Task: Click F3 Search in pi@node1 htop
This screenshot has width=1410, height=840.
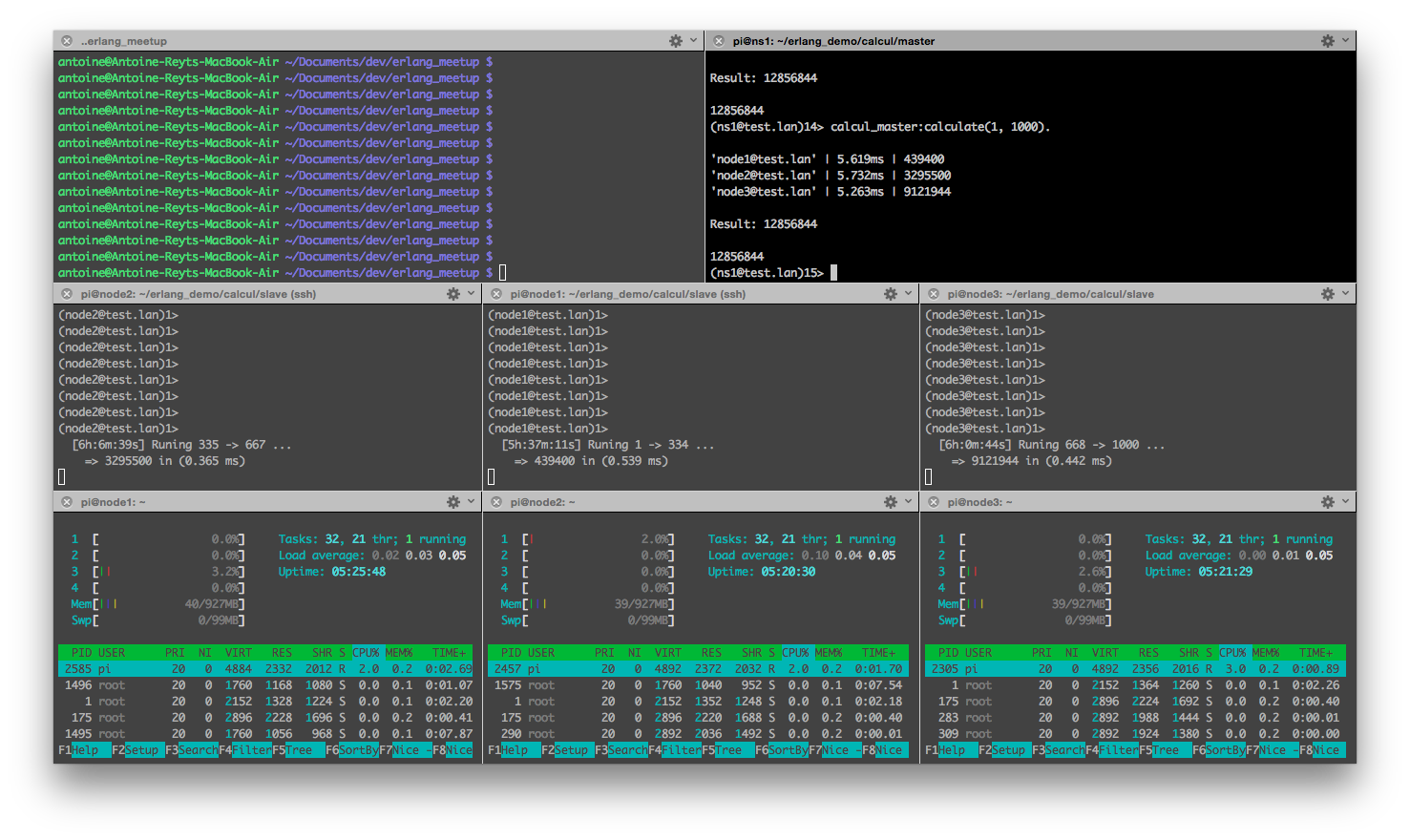Action: coord(192,750)
